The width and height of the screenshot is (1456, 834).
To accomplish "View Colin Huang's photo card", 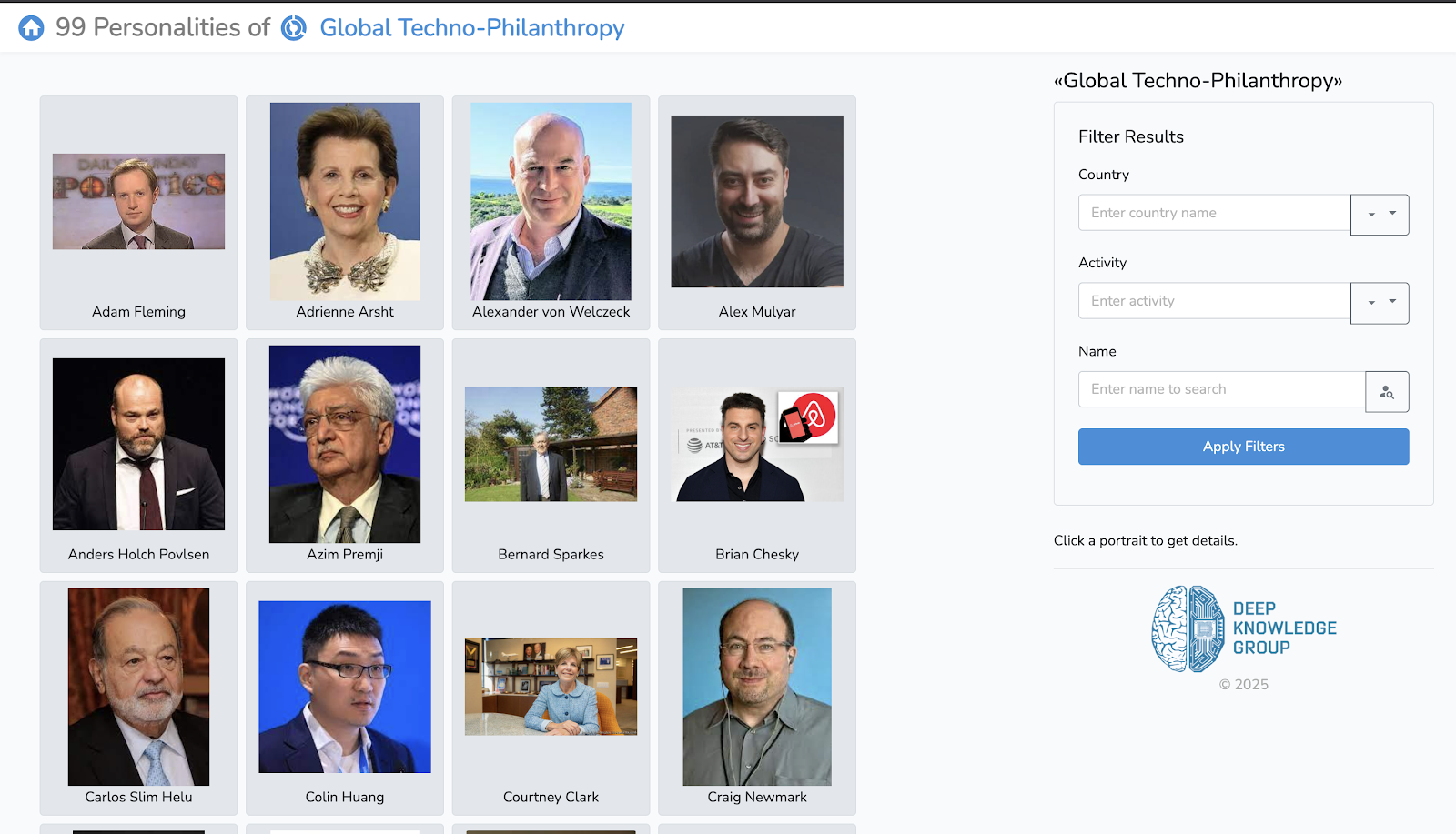I will [345, 687].
